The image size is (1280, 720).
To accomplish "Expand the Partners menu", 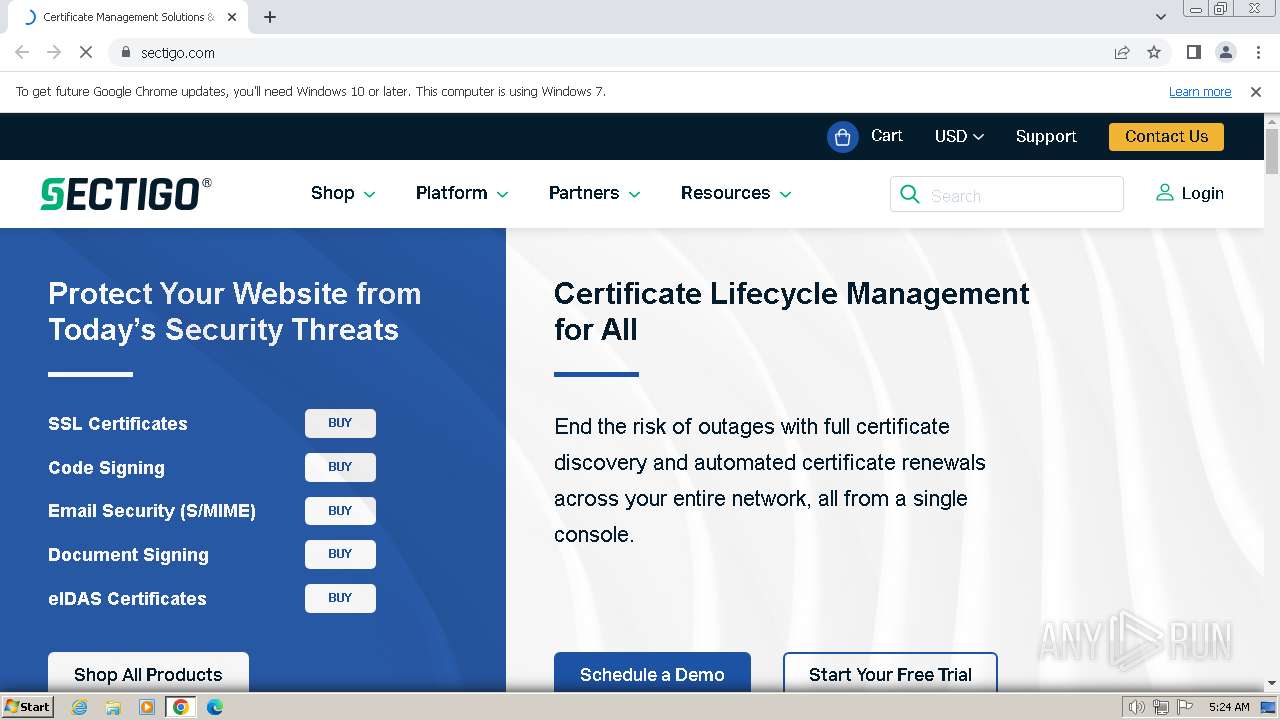I will click(x=595, y=193).
